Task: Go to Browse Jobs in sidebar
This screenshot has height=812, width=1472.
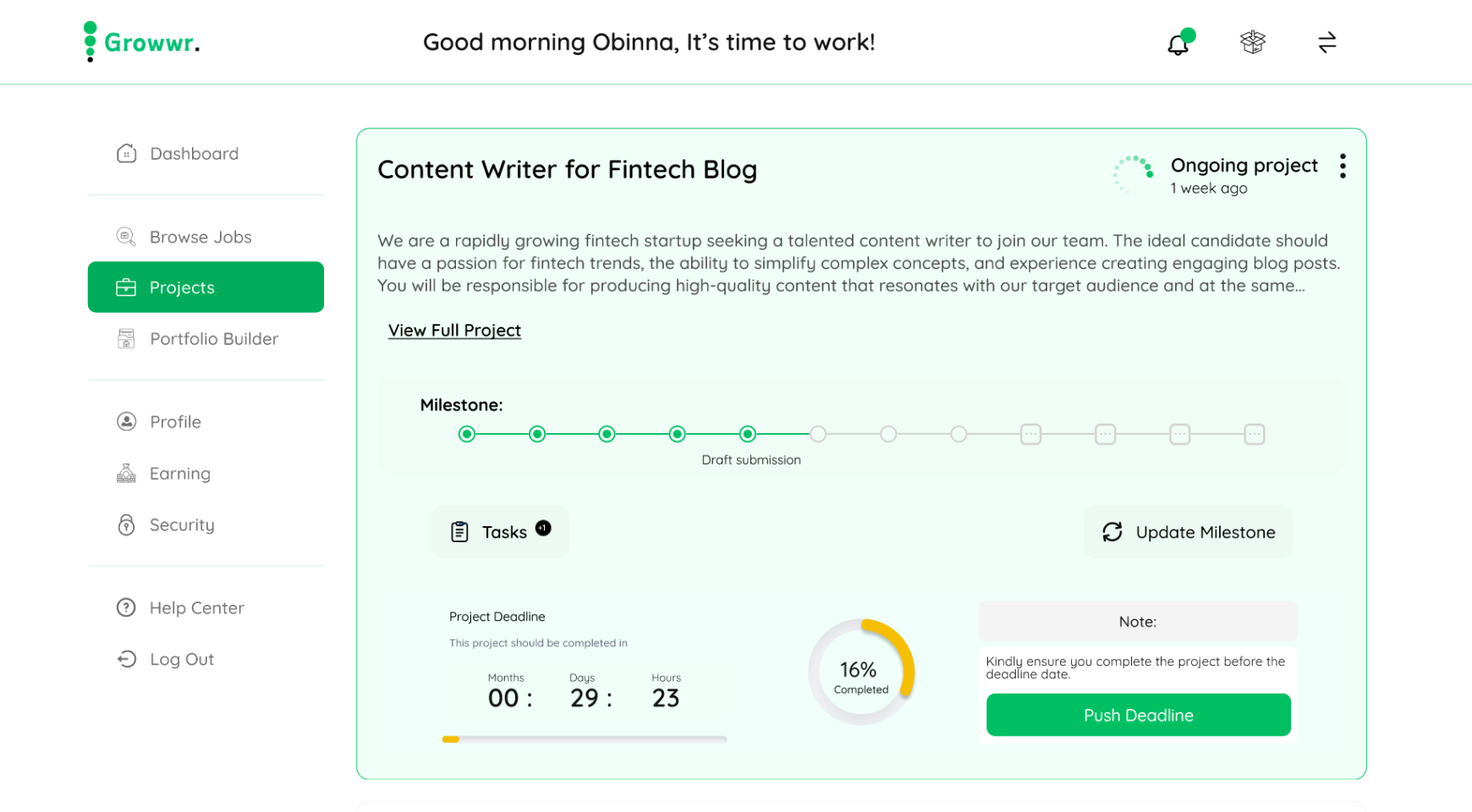Action: pos(200,238)
